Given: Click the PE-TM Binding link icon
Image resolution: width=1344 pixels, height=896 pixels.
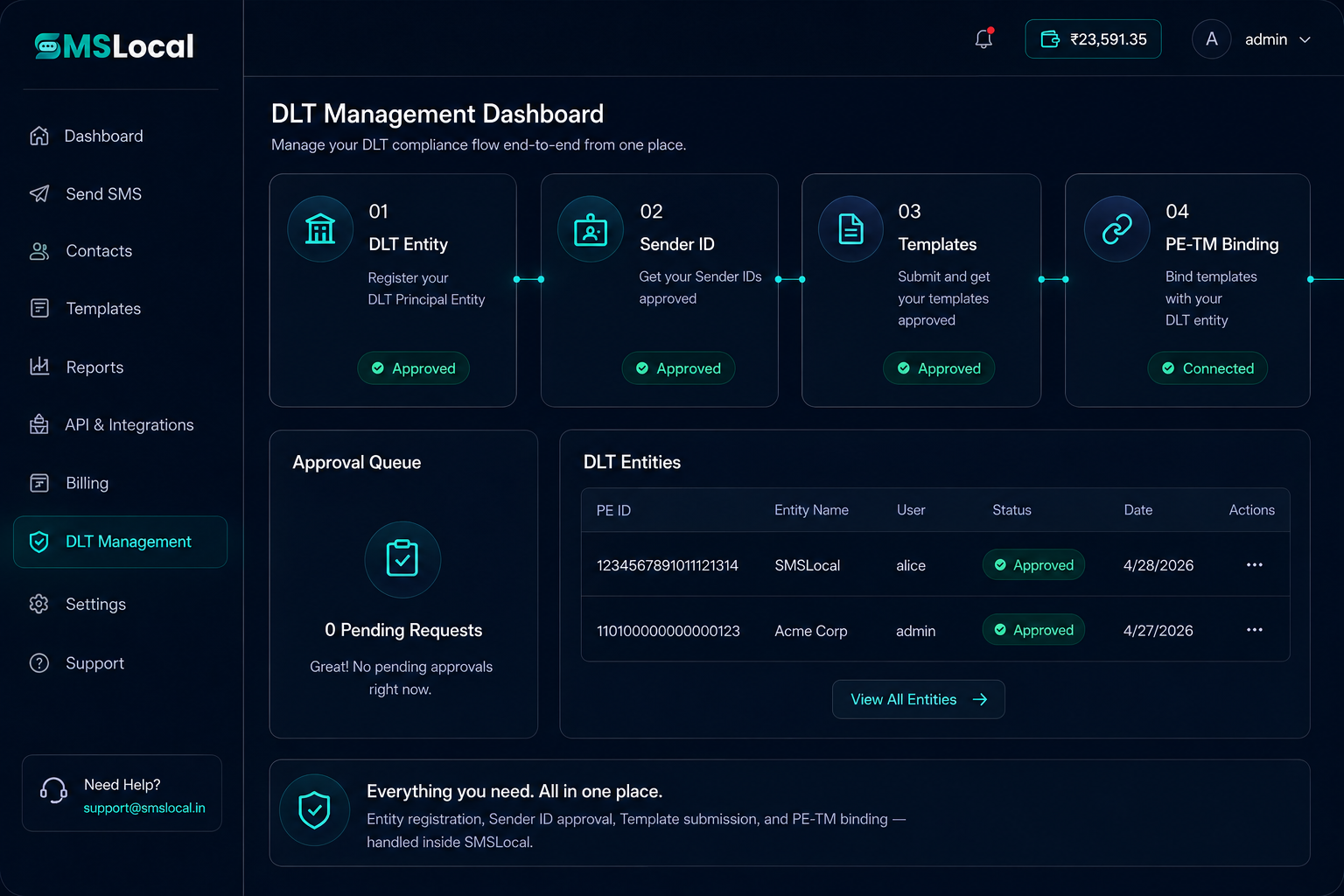Looking at the screenshot, I should click(1116, 229).
